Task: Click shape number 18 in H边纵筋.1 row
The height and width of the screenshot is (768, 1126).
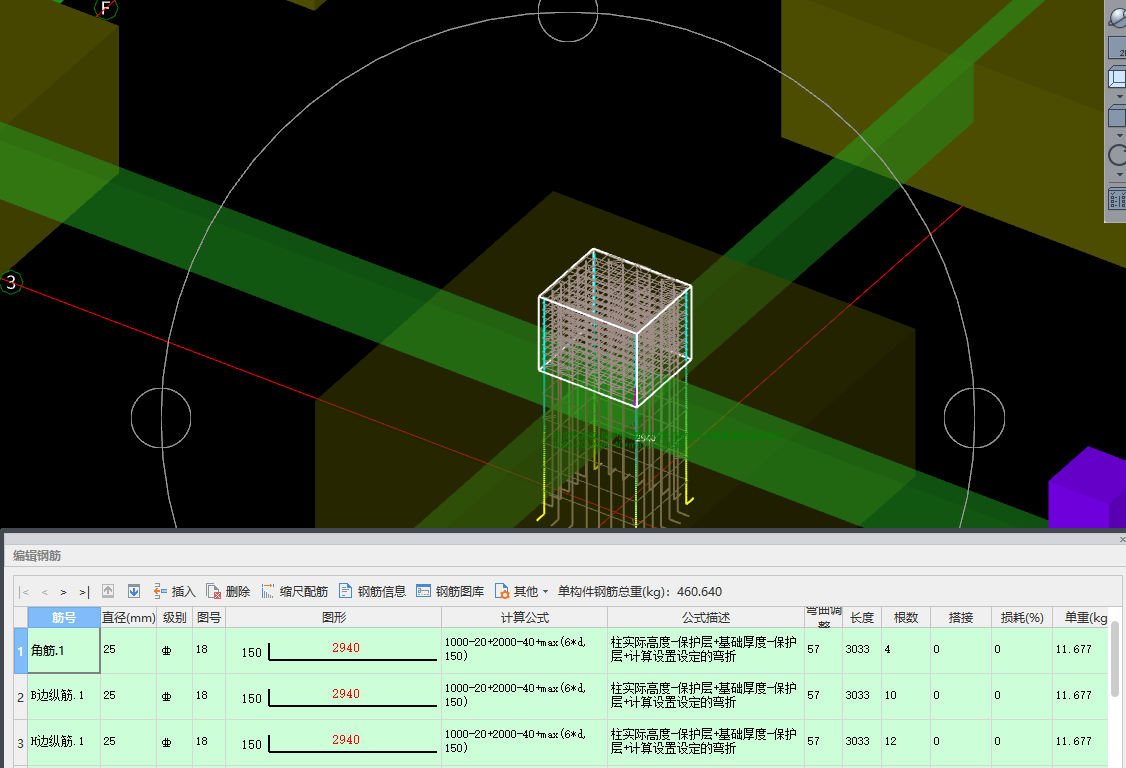Action: tap(202, 741)
